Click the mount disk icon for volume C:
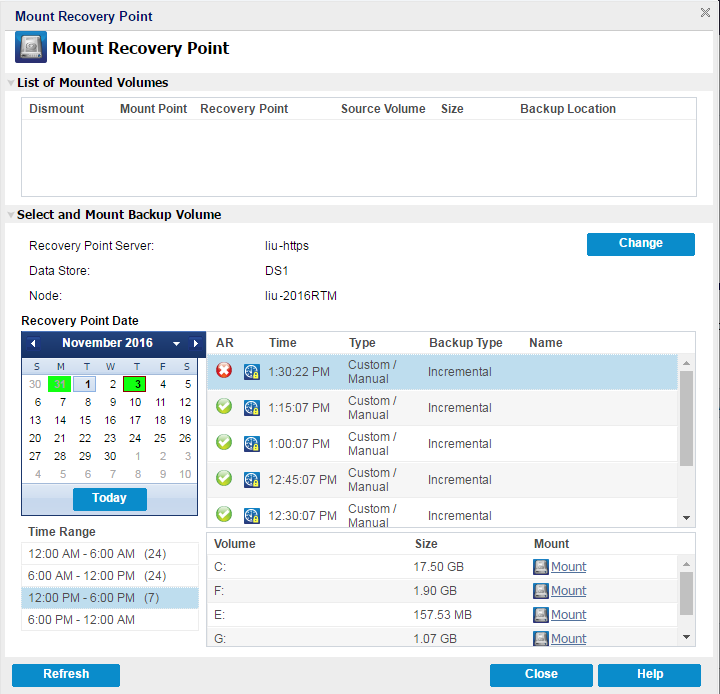The width and height of the screenshot is (720, 694). [541, 567]
